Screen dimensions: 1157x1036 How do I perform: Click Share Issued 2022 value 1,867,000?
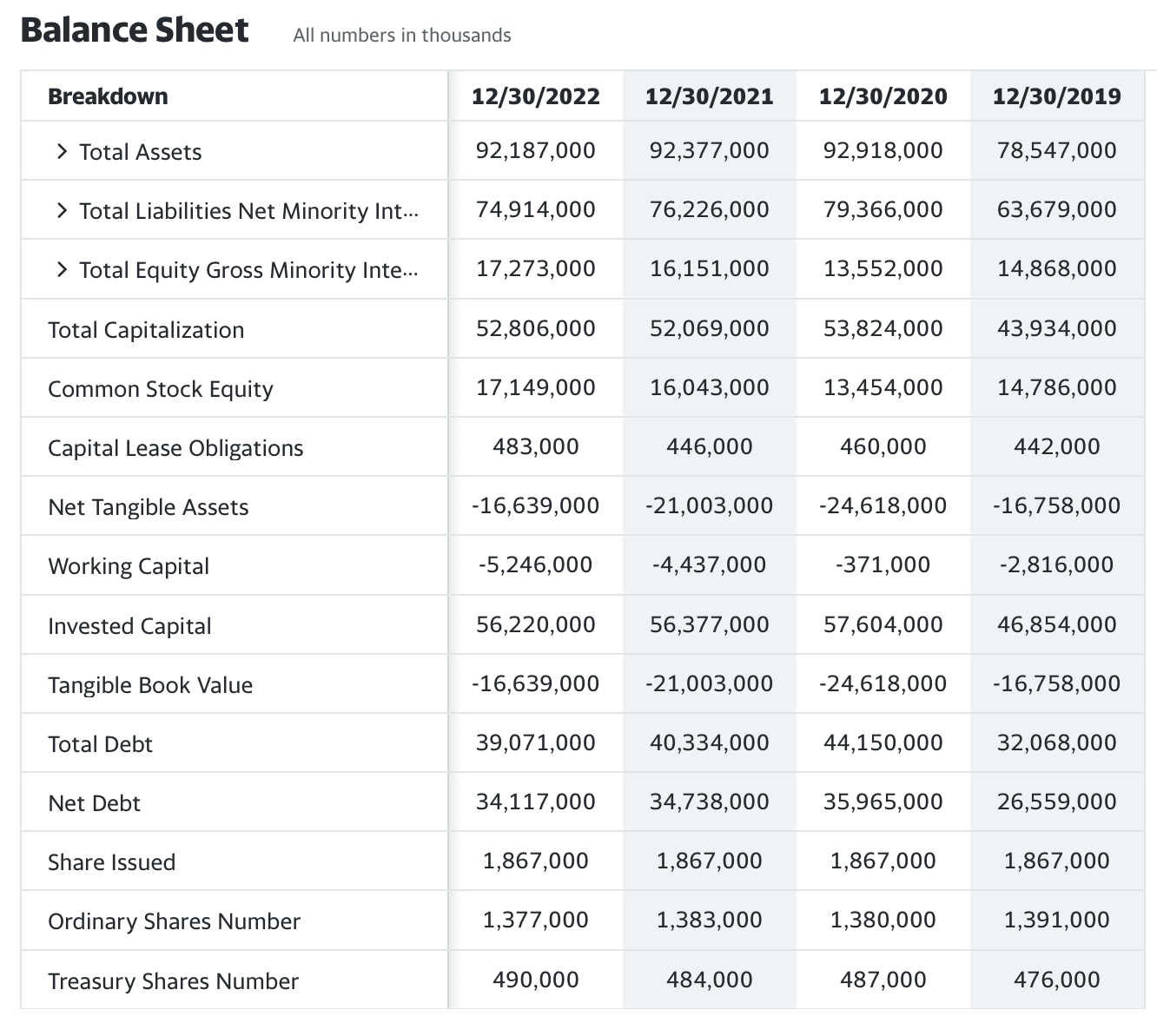pos(536,861)
